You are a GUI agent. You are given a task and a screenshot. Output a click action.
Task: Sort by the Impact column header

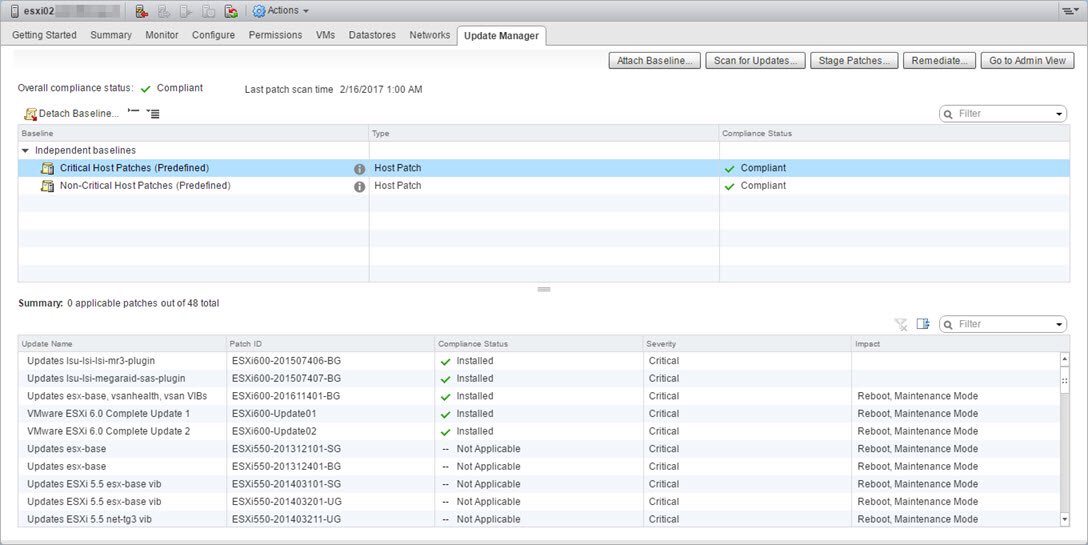click(960, 344)
